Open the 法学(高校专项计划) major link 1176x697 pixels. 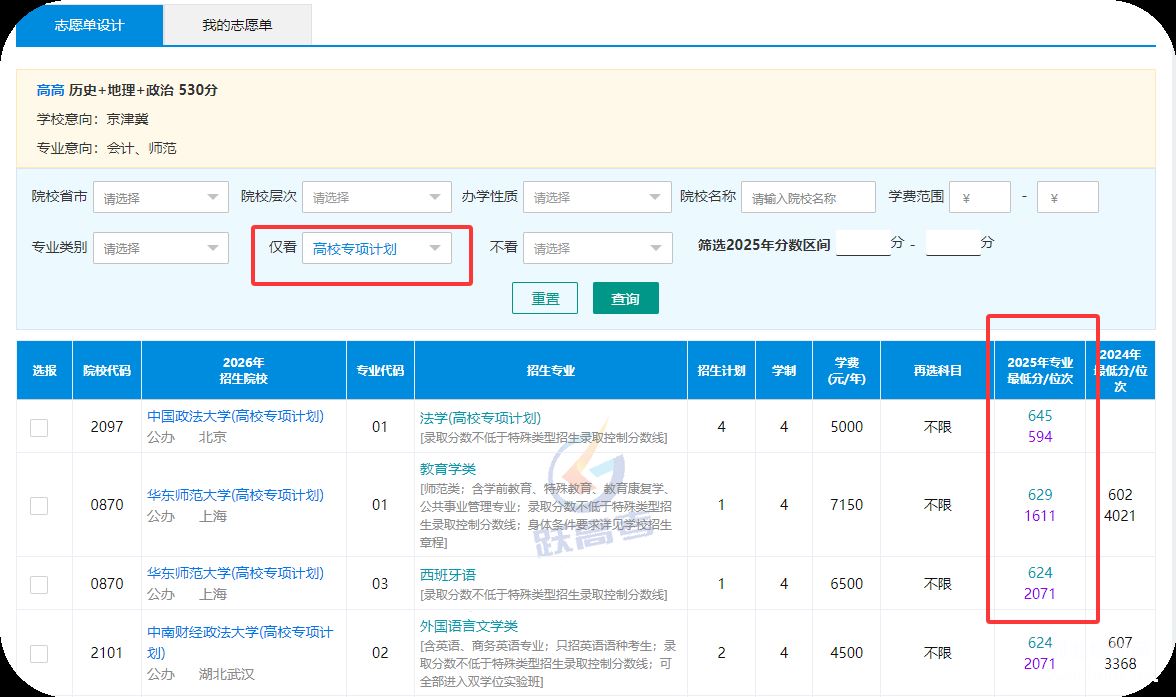click(x=480, y=418)
